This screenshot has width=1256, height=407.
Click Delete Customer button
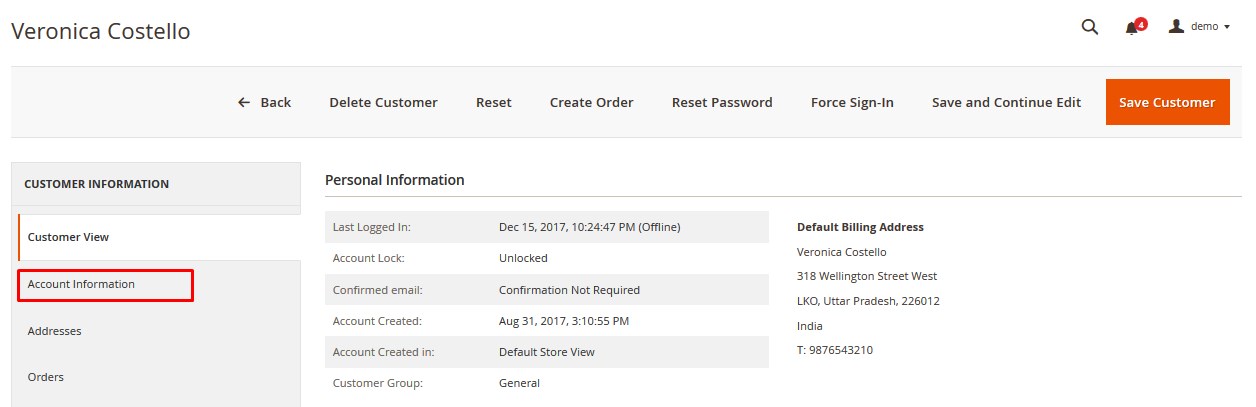click(x=383, y=102)
